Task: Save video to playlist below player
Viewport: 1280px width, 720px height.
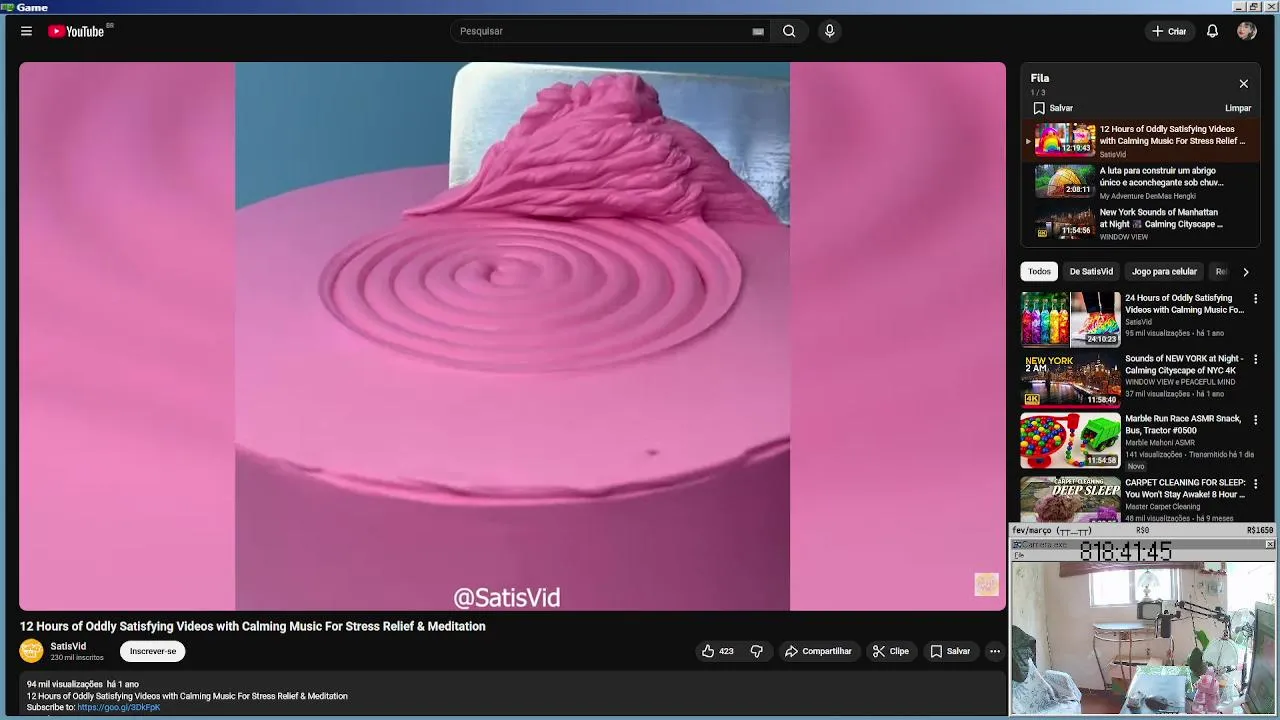Action: click(x=950, y=651)
